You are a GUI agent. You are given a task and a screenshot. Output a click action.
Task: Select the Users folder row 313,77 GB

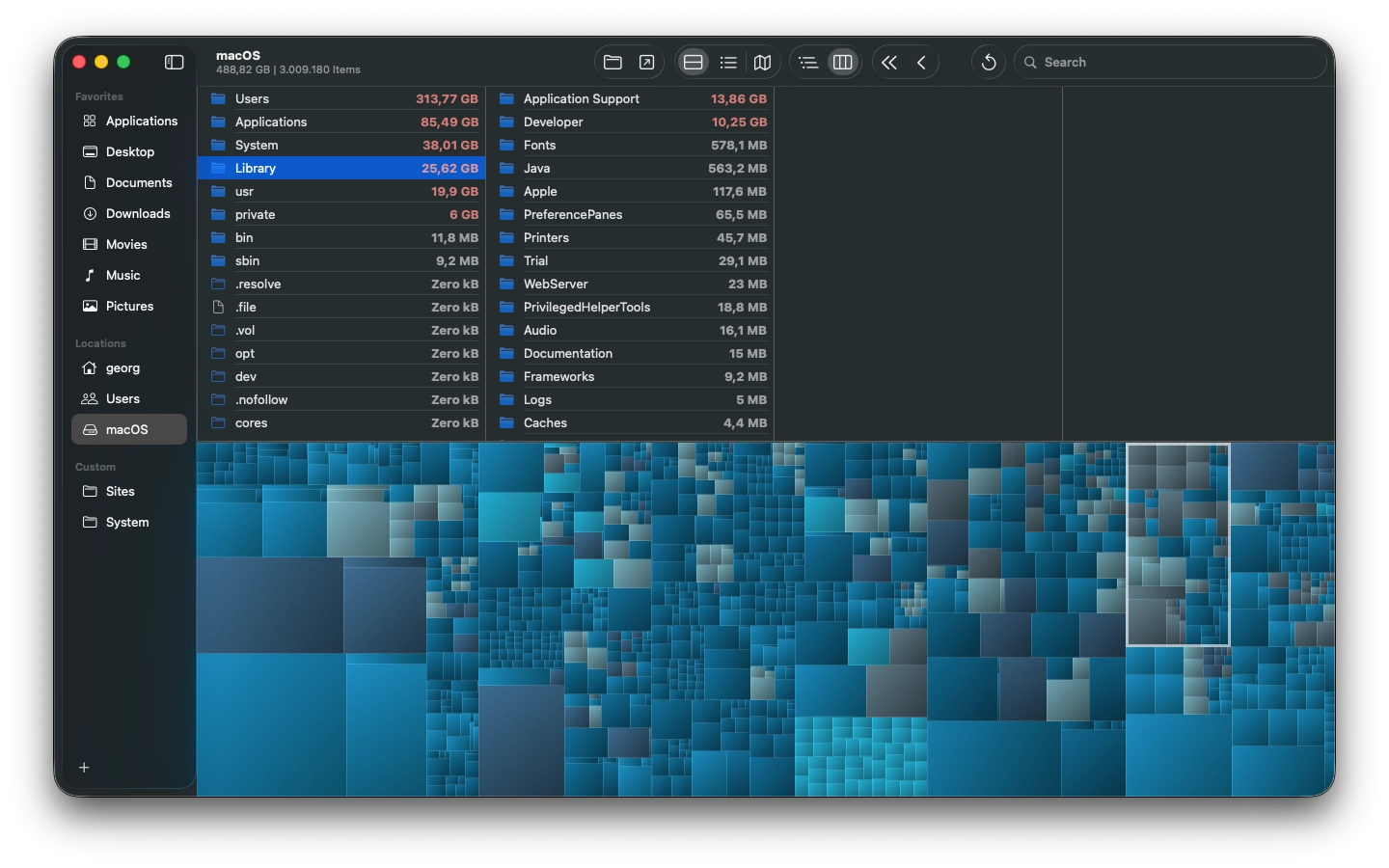click(341, 98)
